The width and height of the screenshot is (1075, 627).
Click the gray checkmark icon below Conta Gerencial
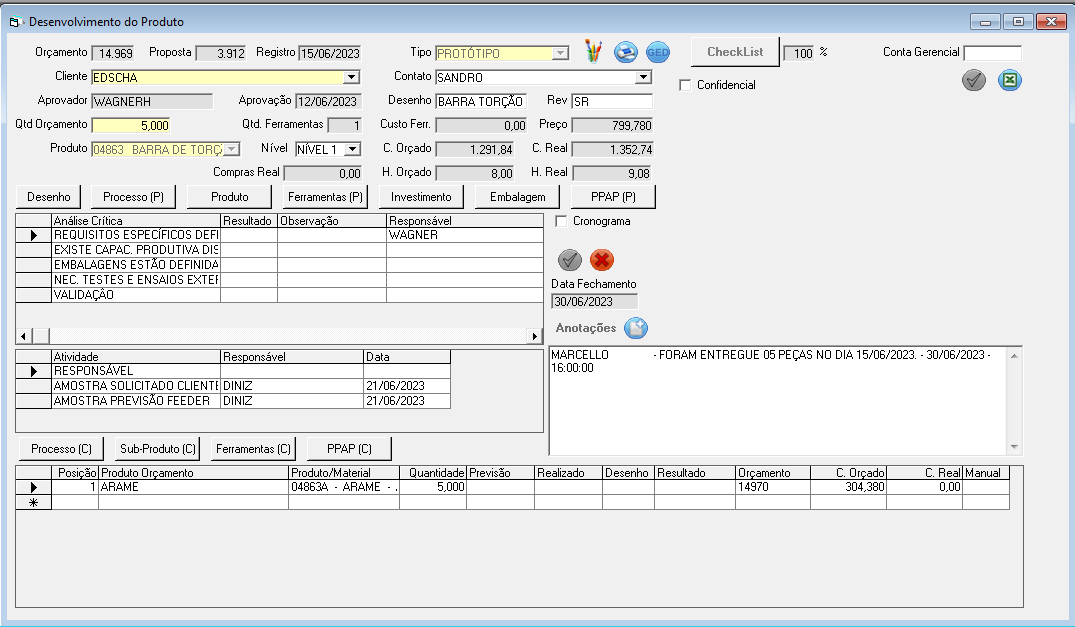click(x=974, y=80)
